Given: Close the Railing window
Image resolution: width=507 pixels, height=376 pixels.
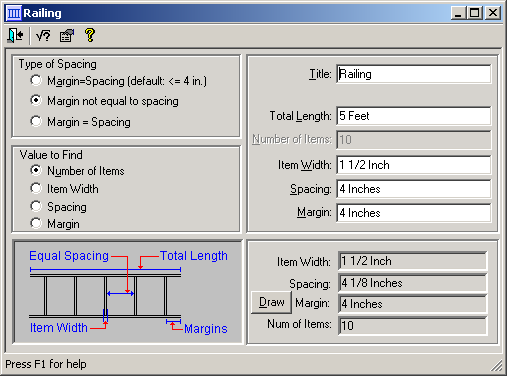Looking at the screenshot, I should pos(493,13).
